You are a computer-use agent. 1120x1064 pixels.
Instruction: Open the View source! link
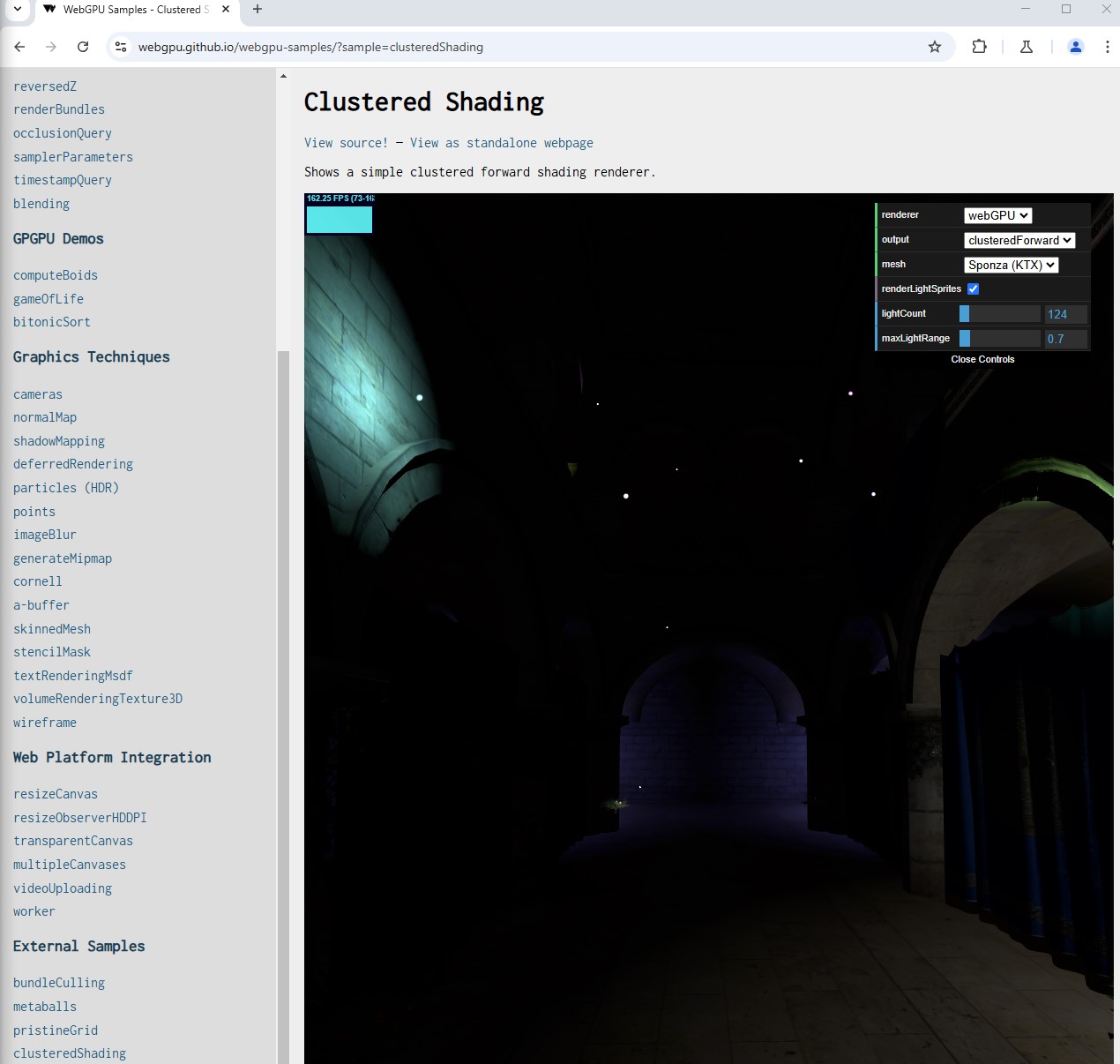(x=346, y=143)
